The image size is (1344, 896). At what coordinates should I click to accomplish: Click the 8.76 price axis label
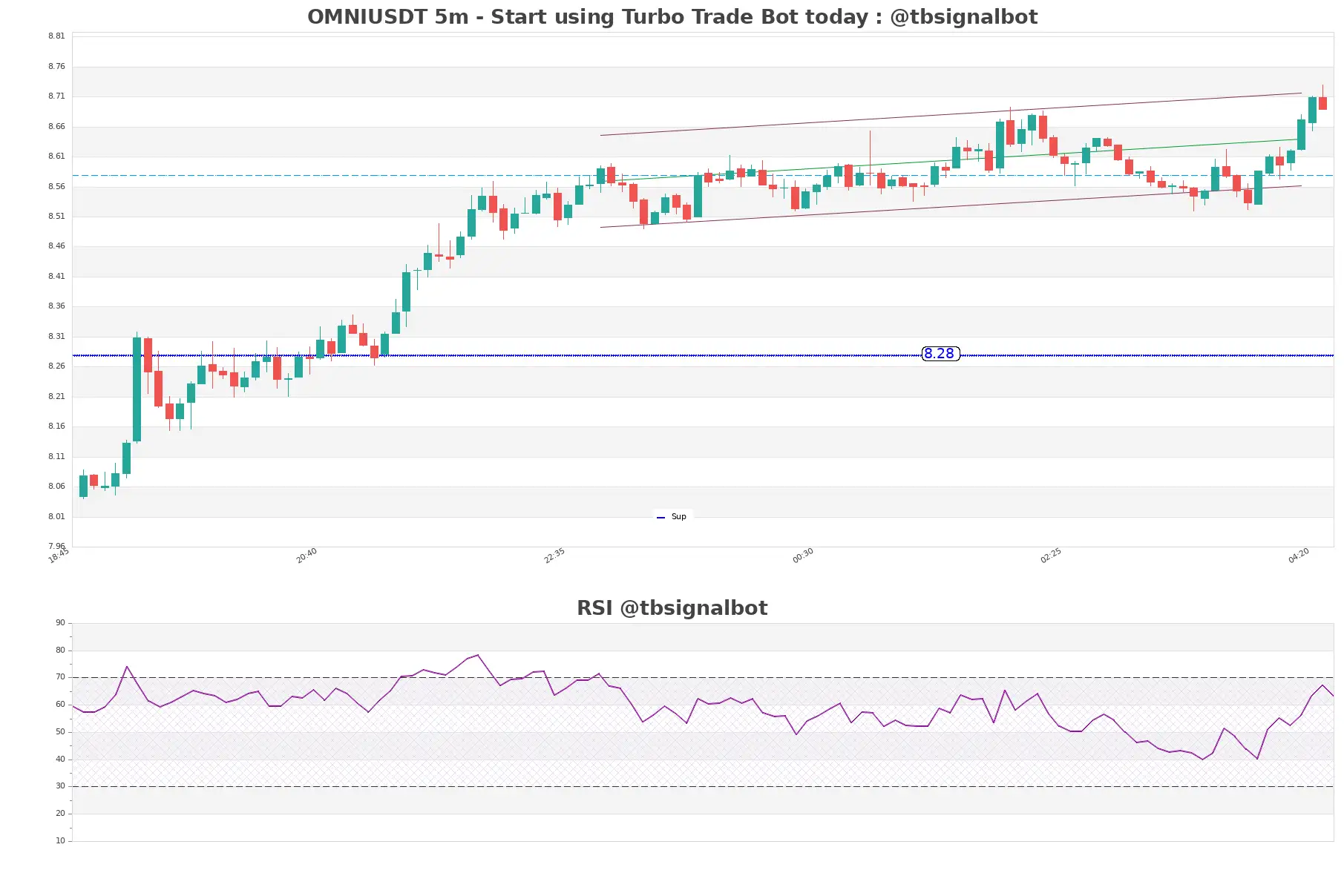click(x=56, y=67)
